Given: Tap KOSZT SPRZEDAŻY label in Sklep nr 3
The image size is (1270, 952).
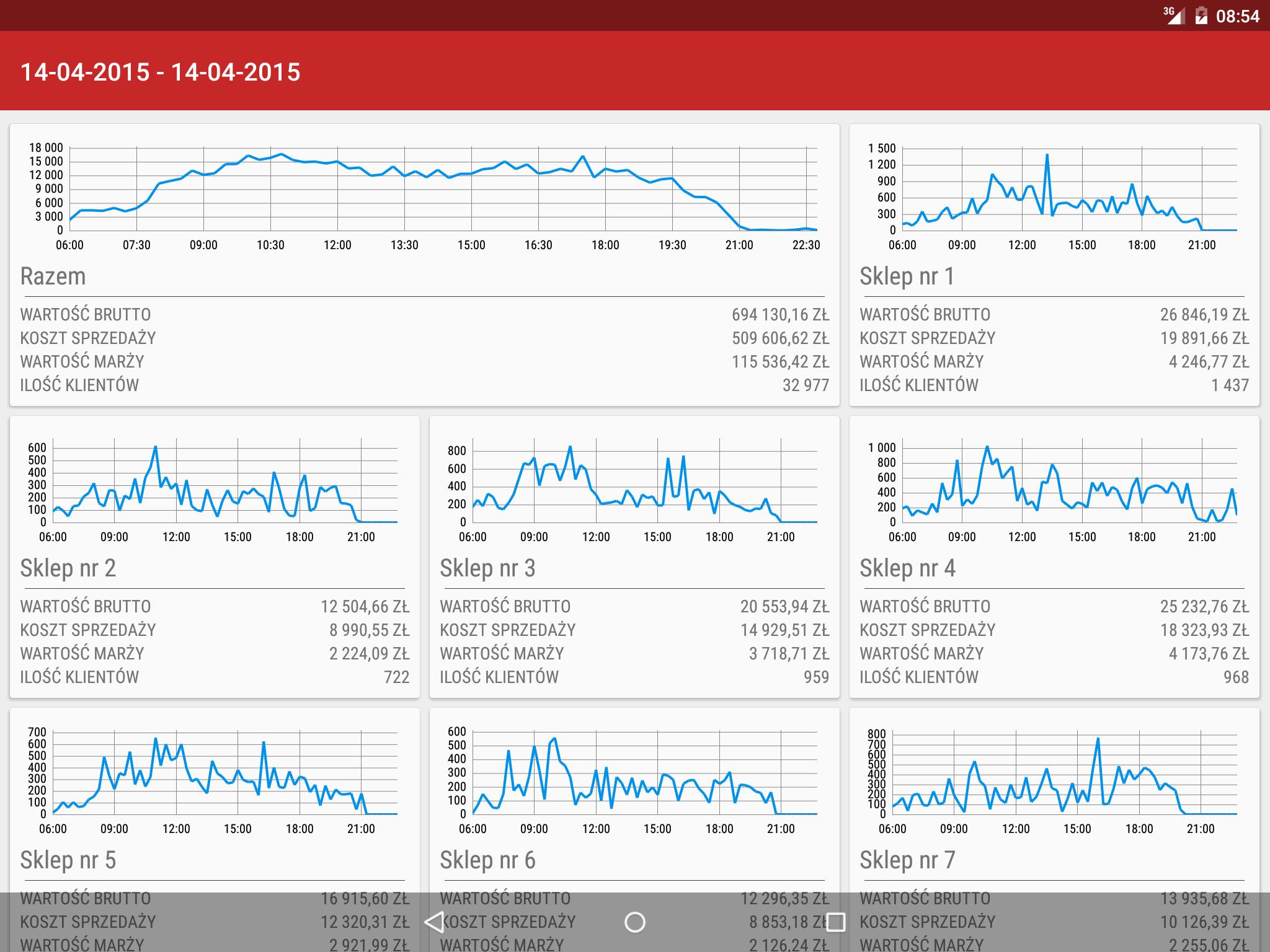Looking at the screenshot, I should tap(508, 630).
